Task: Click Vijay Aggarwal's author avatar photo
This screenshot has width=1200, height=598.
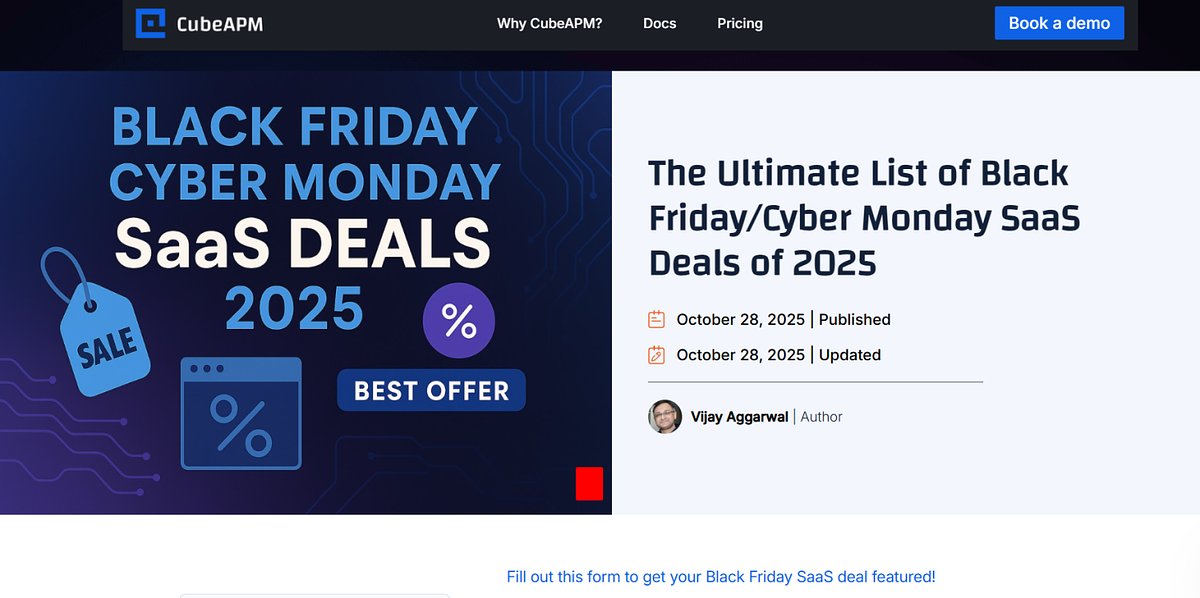Action: pos(665,417)
